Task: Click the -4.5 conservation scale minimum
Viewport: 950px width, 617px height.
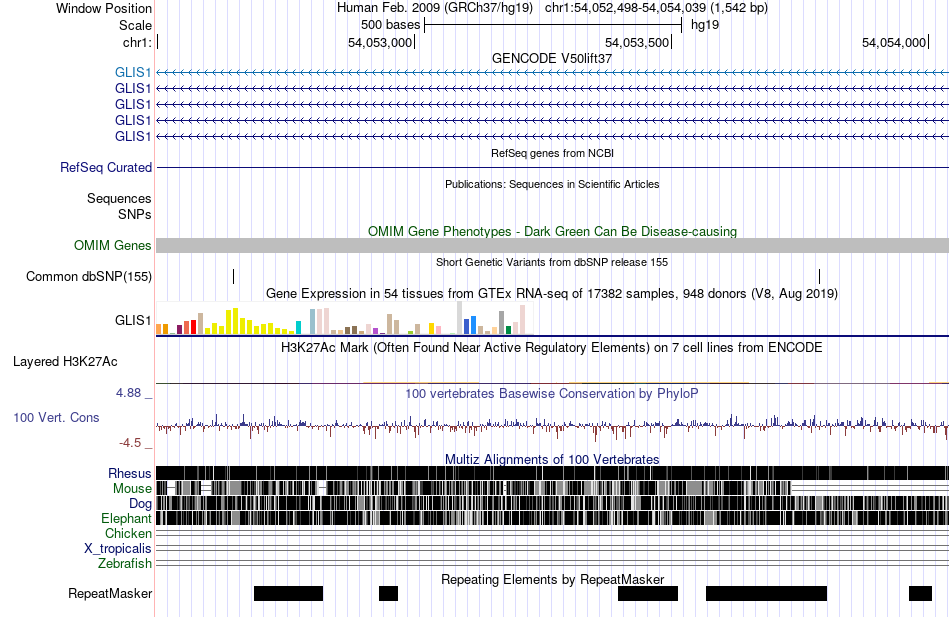Action: [x=130, y=443]
